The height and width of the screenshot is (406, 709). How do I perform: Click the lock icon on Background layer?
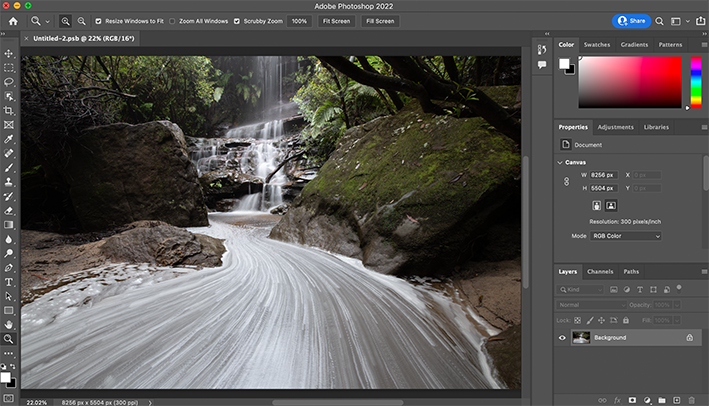pos(689,338)
